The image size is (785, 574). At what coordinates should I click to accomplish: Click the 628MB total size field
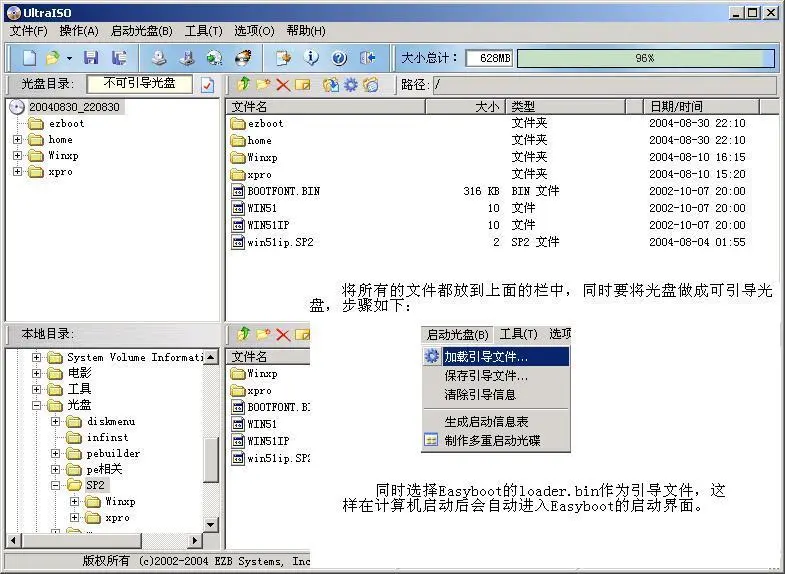489,59
